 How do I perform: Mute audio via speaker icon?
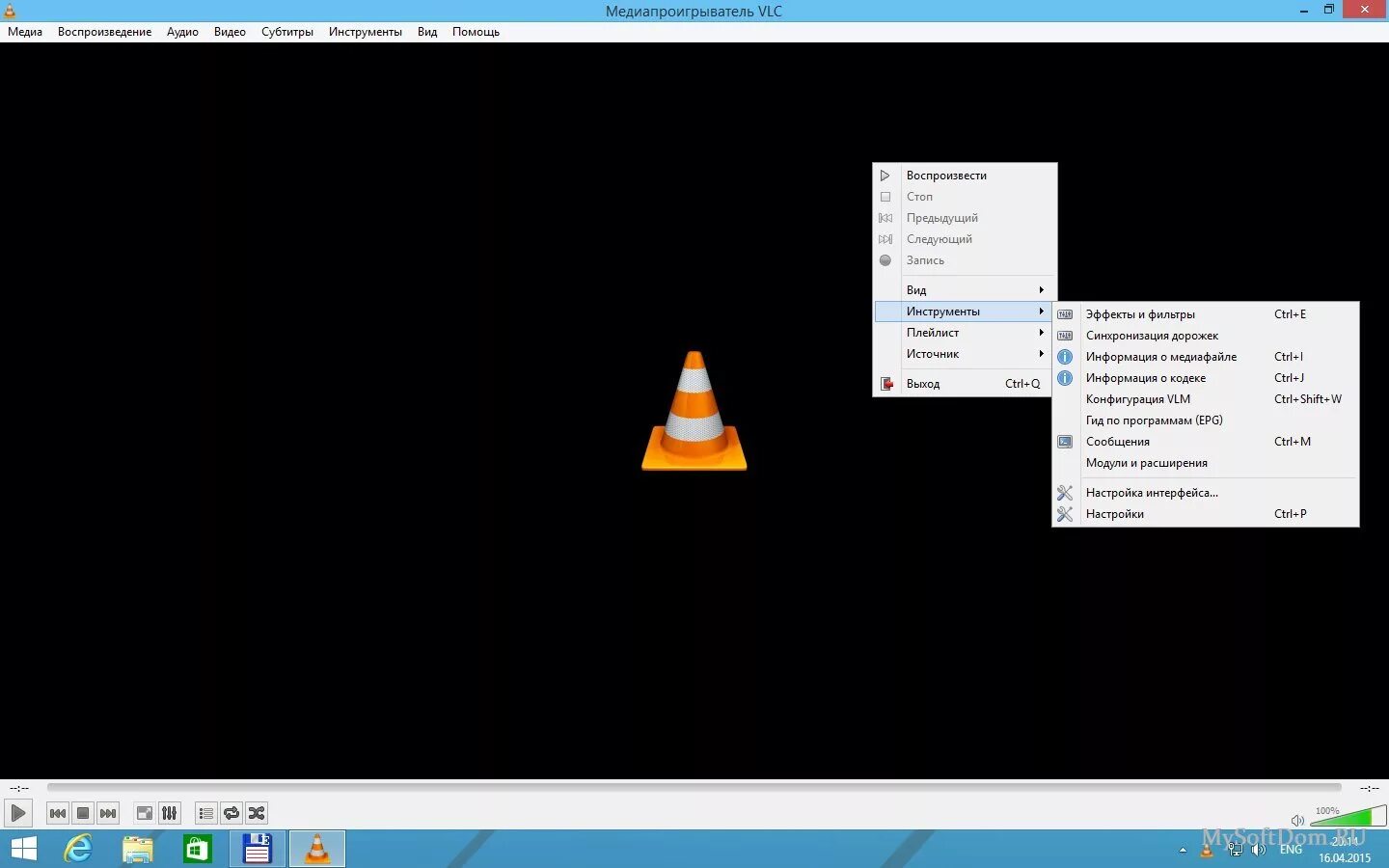[1297, 820]
